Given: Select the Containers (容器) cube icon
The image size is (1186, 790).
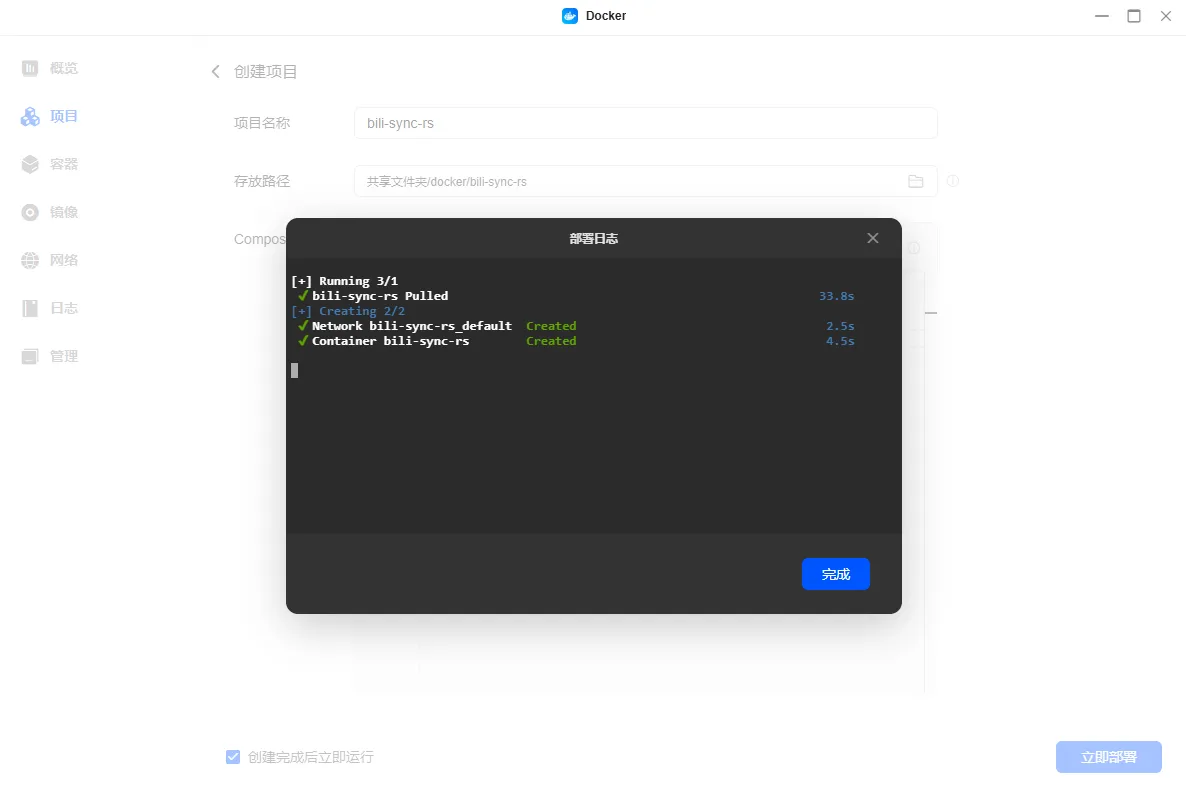Looking at the screenshot, I should (x=30, y=164).
